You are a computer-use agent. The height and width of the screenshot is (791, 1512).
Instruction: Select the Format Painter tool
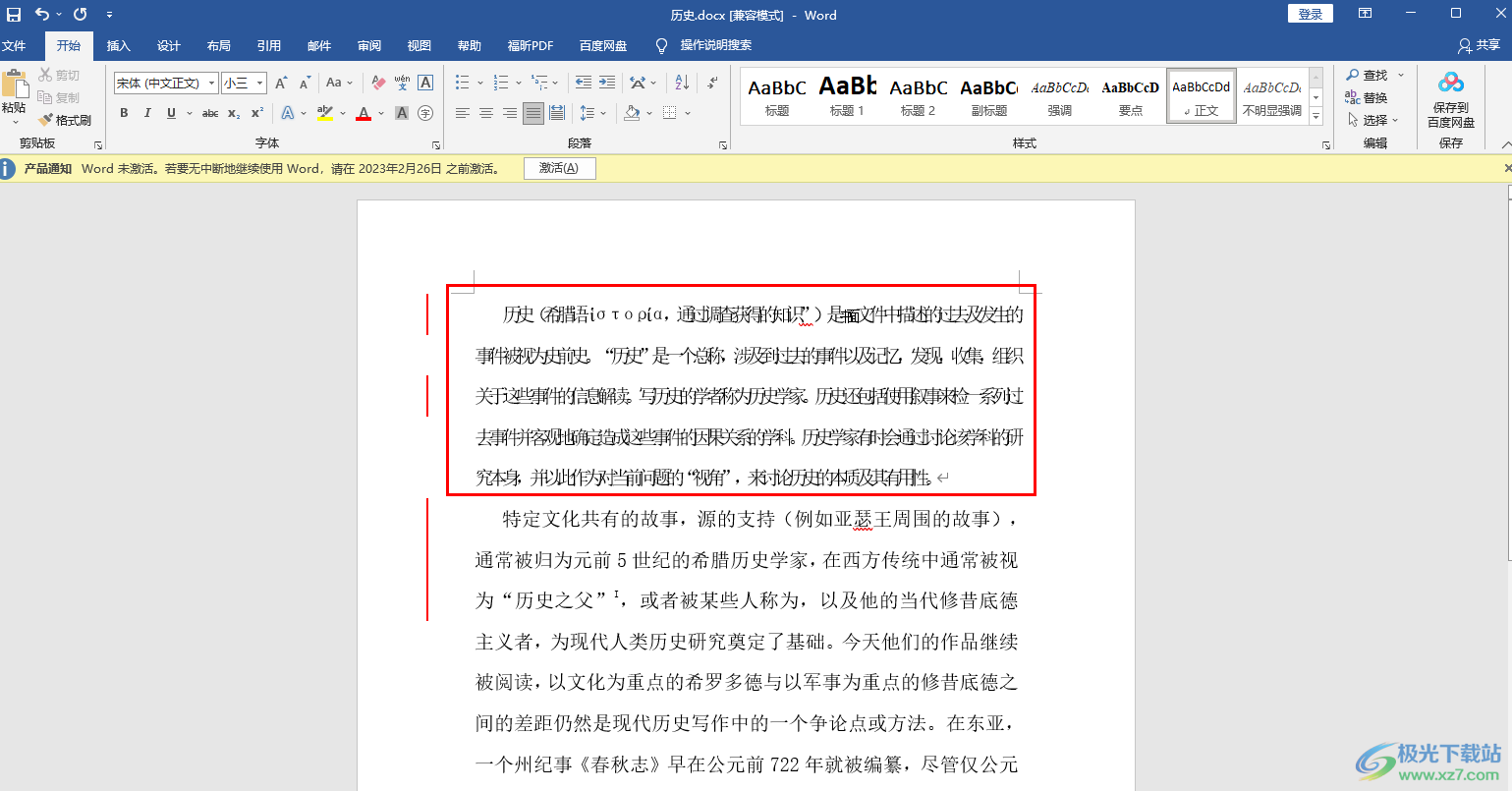pos(65,121)
